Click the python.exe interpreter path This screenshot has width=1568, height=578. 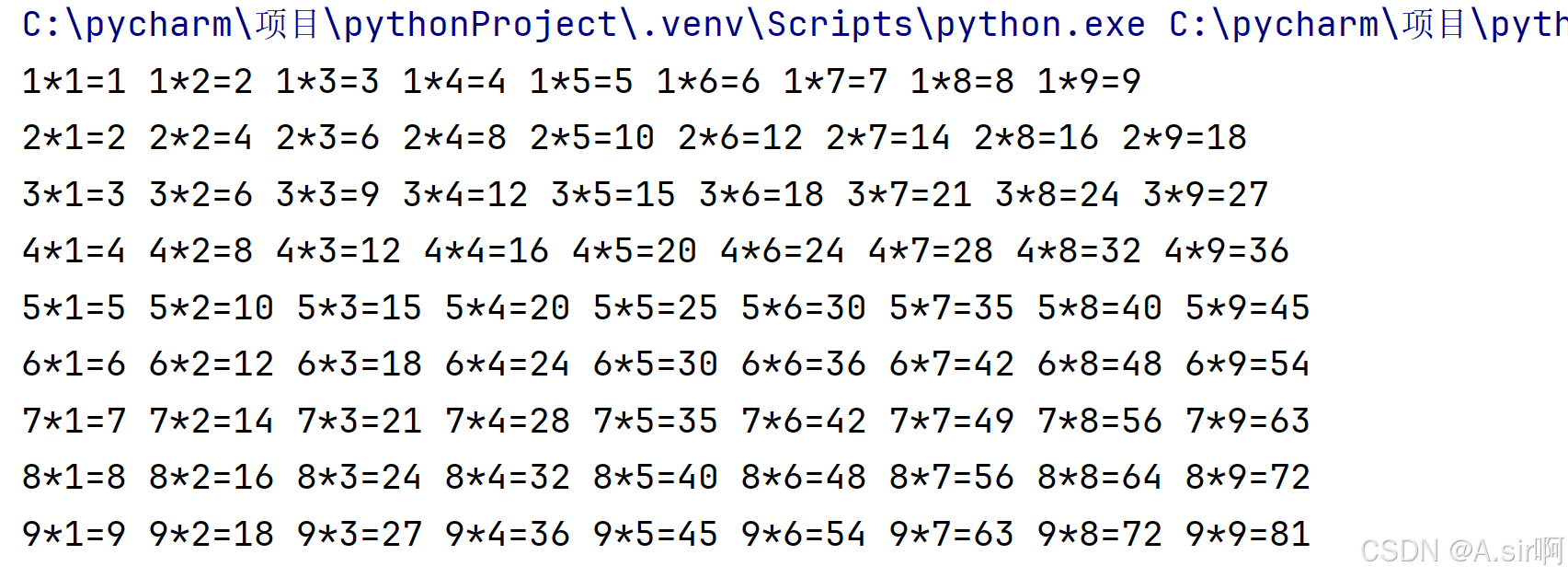(584, 25)
